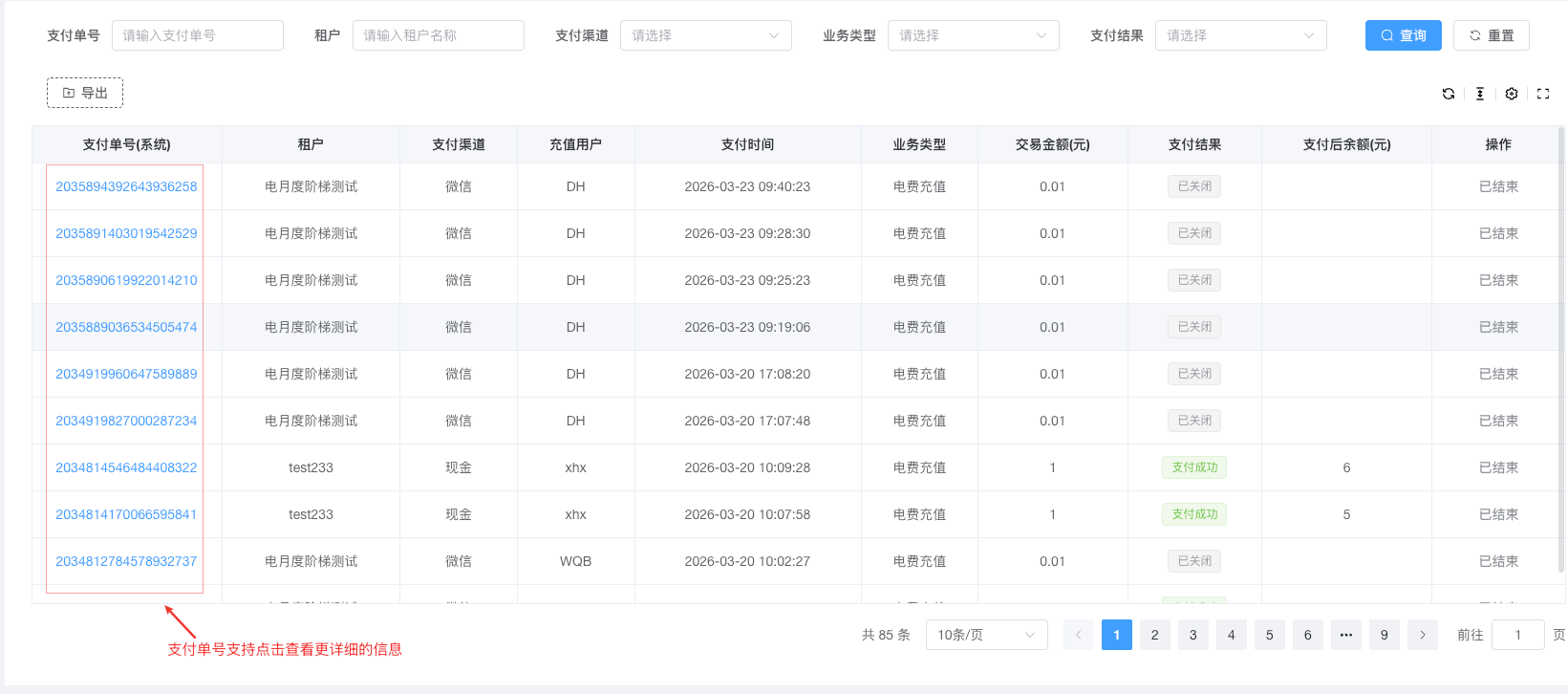Click the 支付后余额(元) column header
The height and width of the screenshot is (694, 1568).
coord(1347,144)
